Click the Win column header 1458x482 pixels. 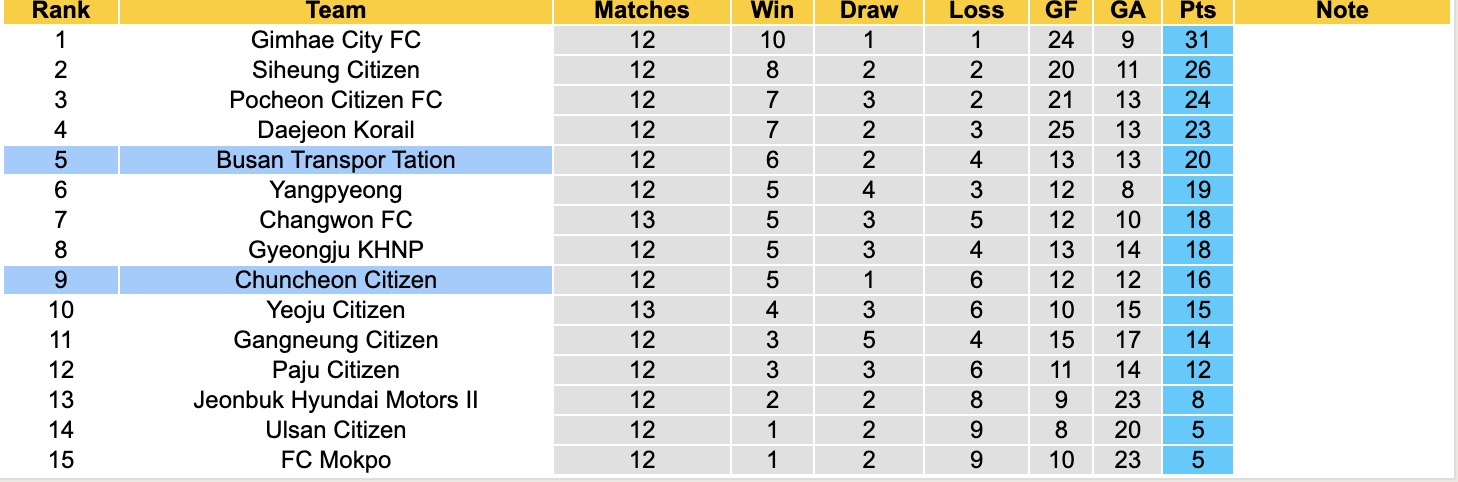pyautogui.click(x=772, y=11)
